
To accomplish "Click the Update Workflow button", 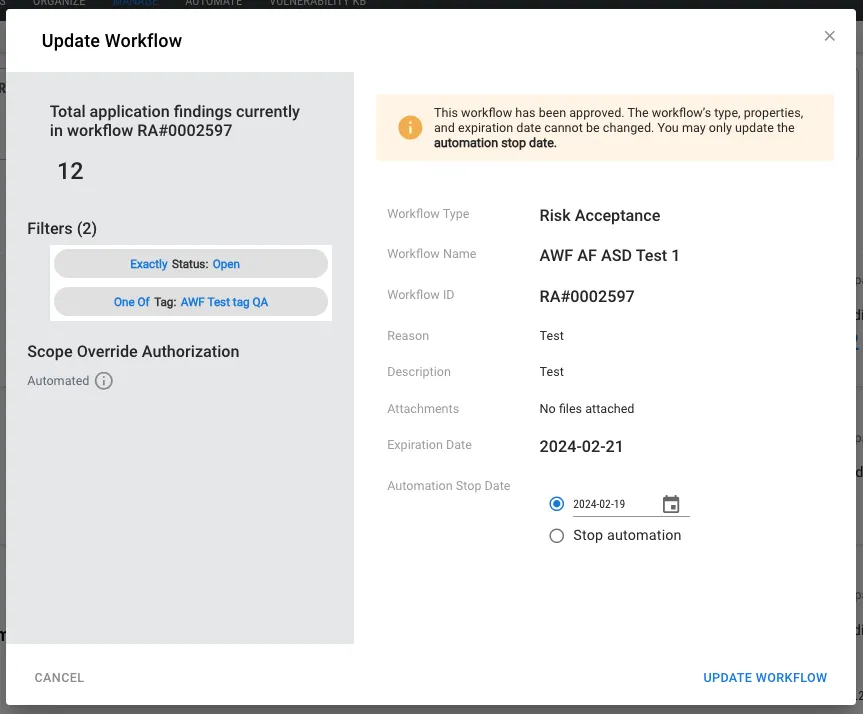I will pyautogui.click(x=765, y=678).
